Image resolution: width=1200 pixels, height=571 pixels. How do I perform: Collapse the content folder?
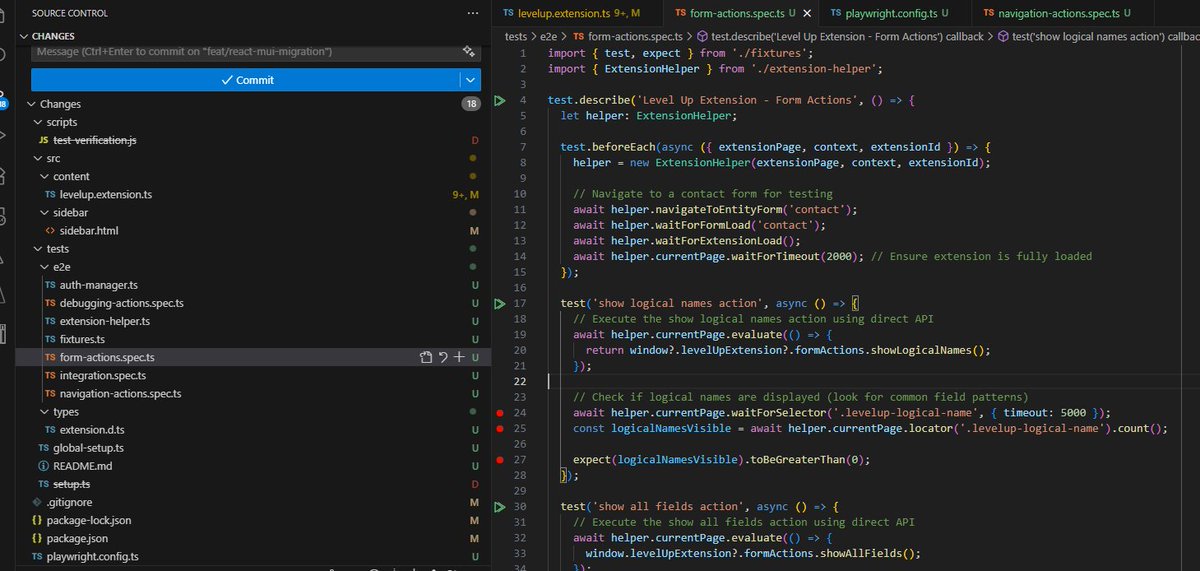point(44,176)
